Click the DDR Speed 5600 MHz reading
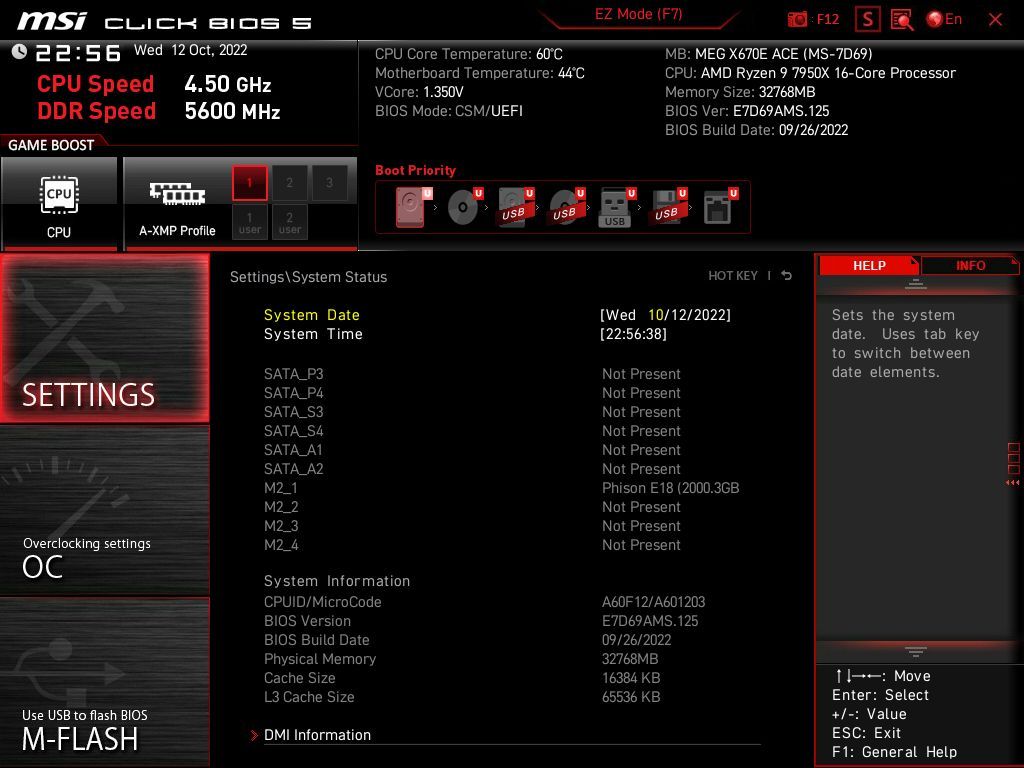 [x=159, y=111]
